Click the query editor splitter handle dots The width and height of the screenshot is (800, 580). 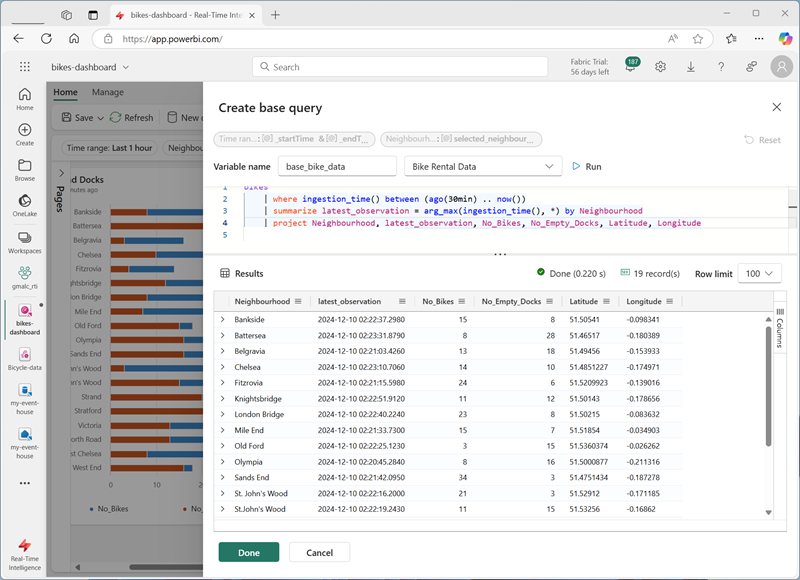point(500,254)
